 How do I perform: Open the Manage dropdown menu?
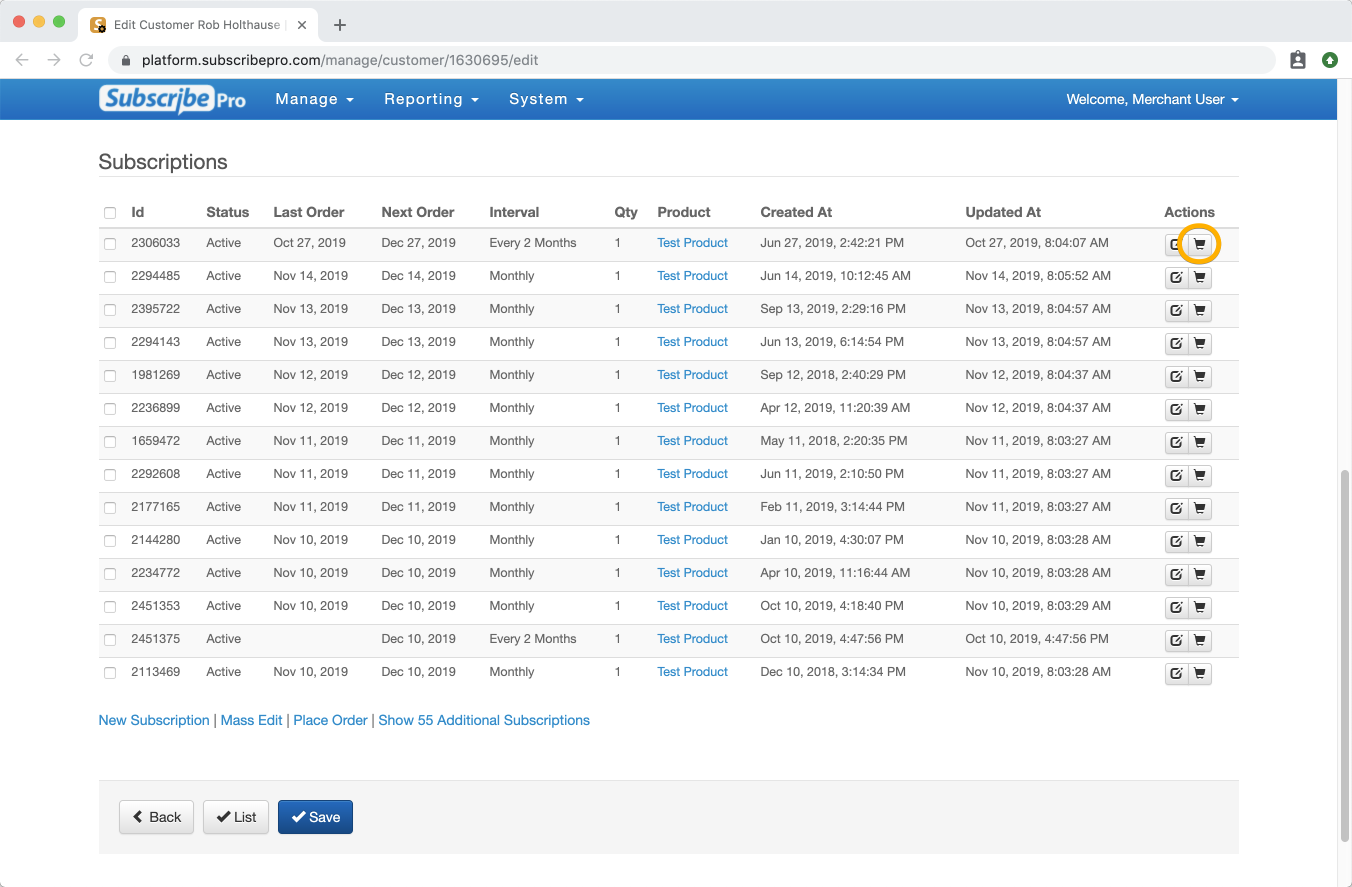point(315,99)
